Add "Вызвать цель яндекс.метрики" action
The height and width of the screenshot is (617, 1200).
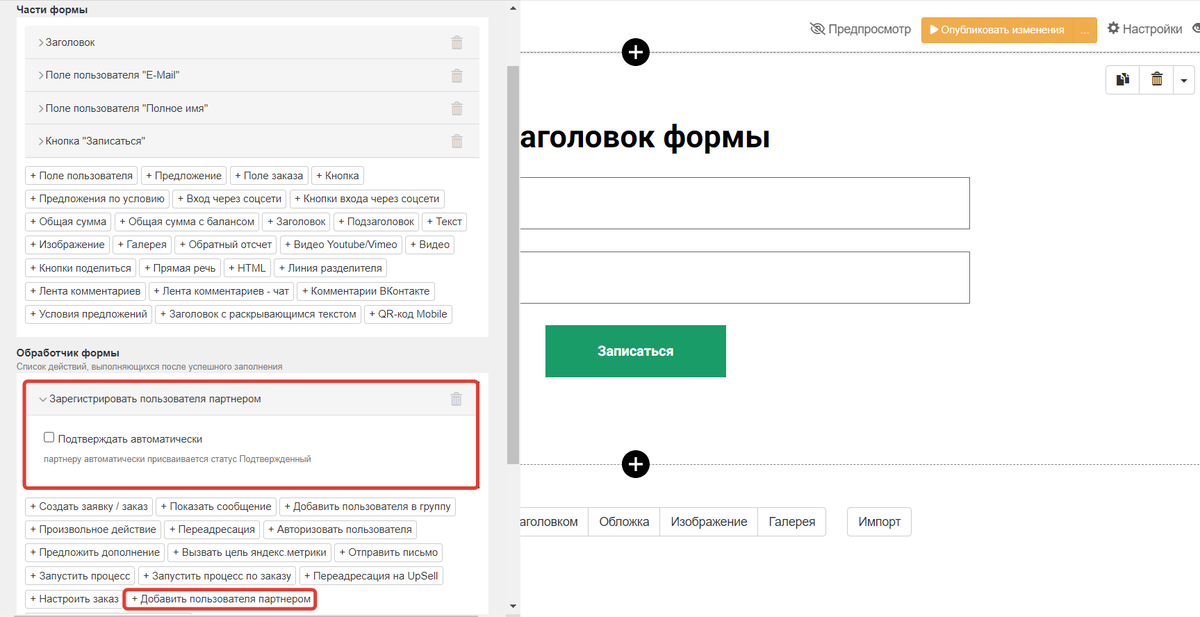[249, 552]
